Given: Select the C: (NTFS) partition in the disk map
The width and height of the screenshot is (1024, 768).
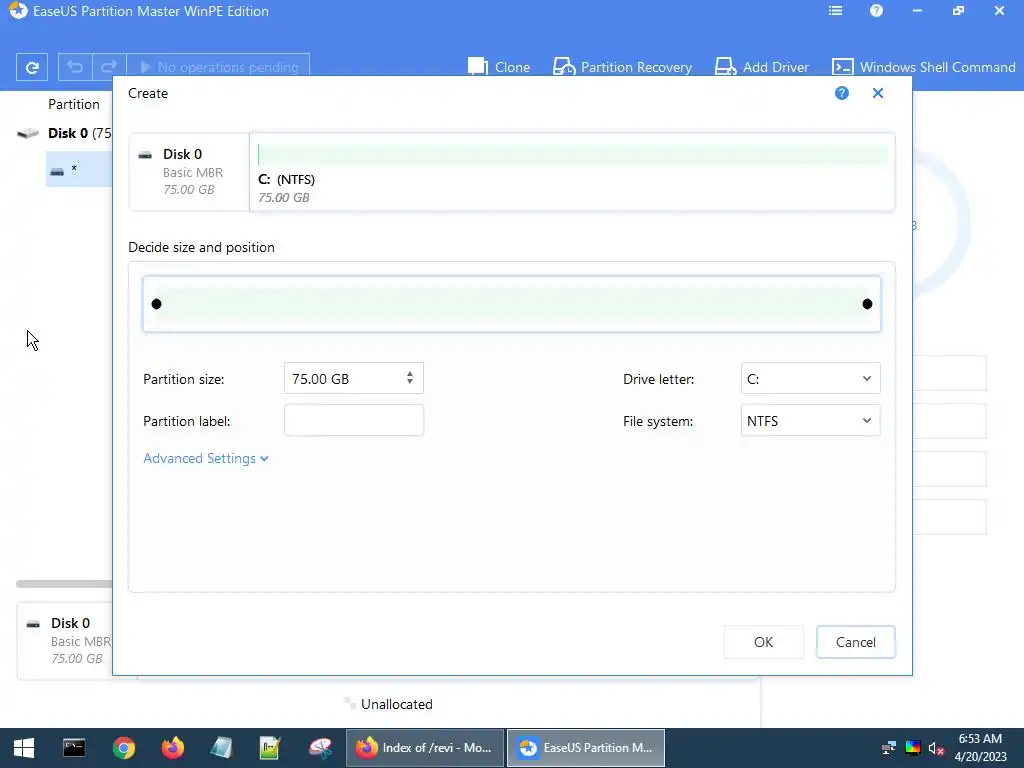Looking at the screenshot, I should (571, 172).
